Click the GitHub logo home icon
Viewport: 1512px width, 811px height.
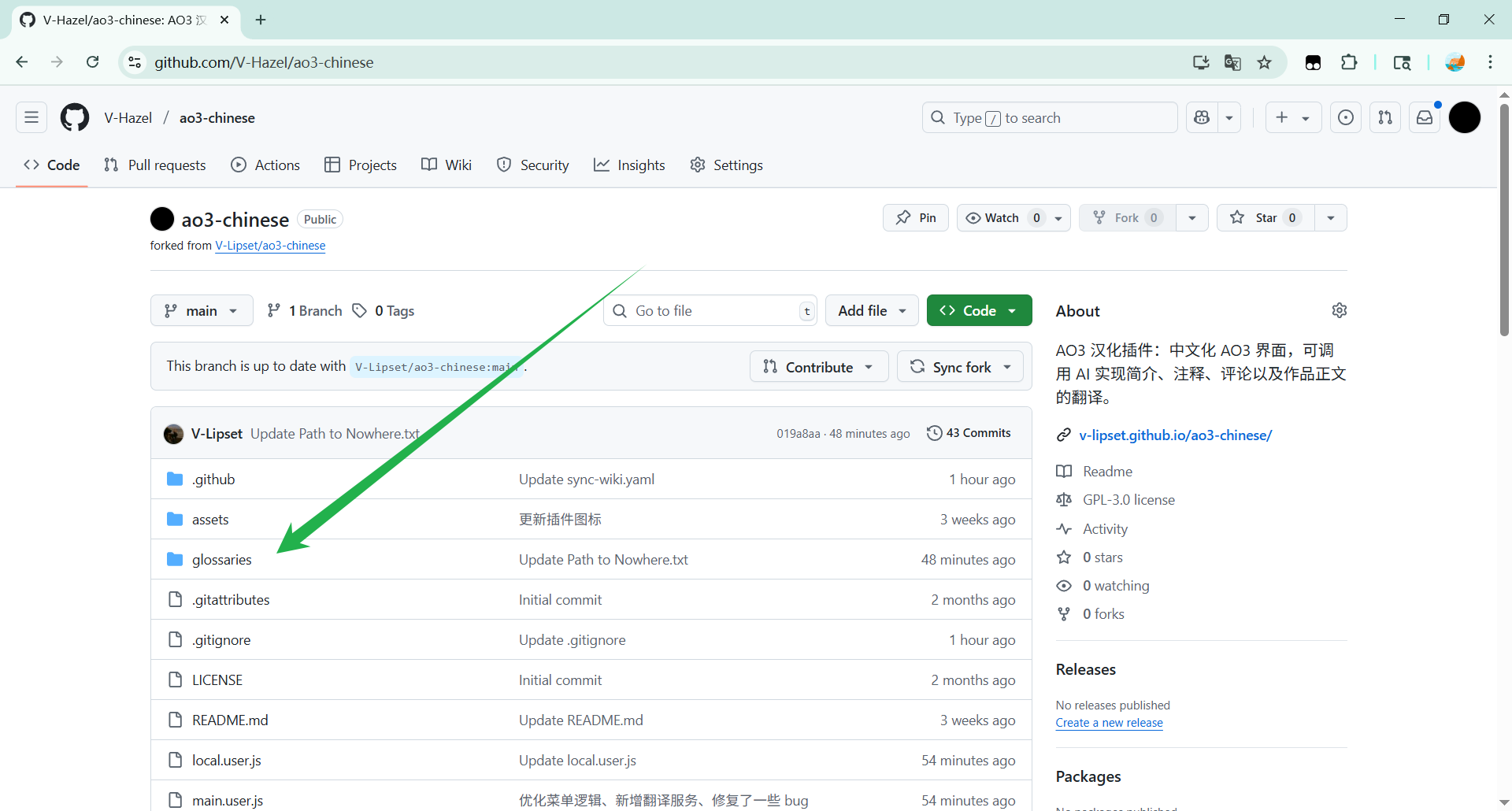click(75, 118)
